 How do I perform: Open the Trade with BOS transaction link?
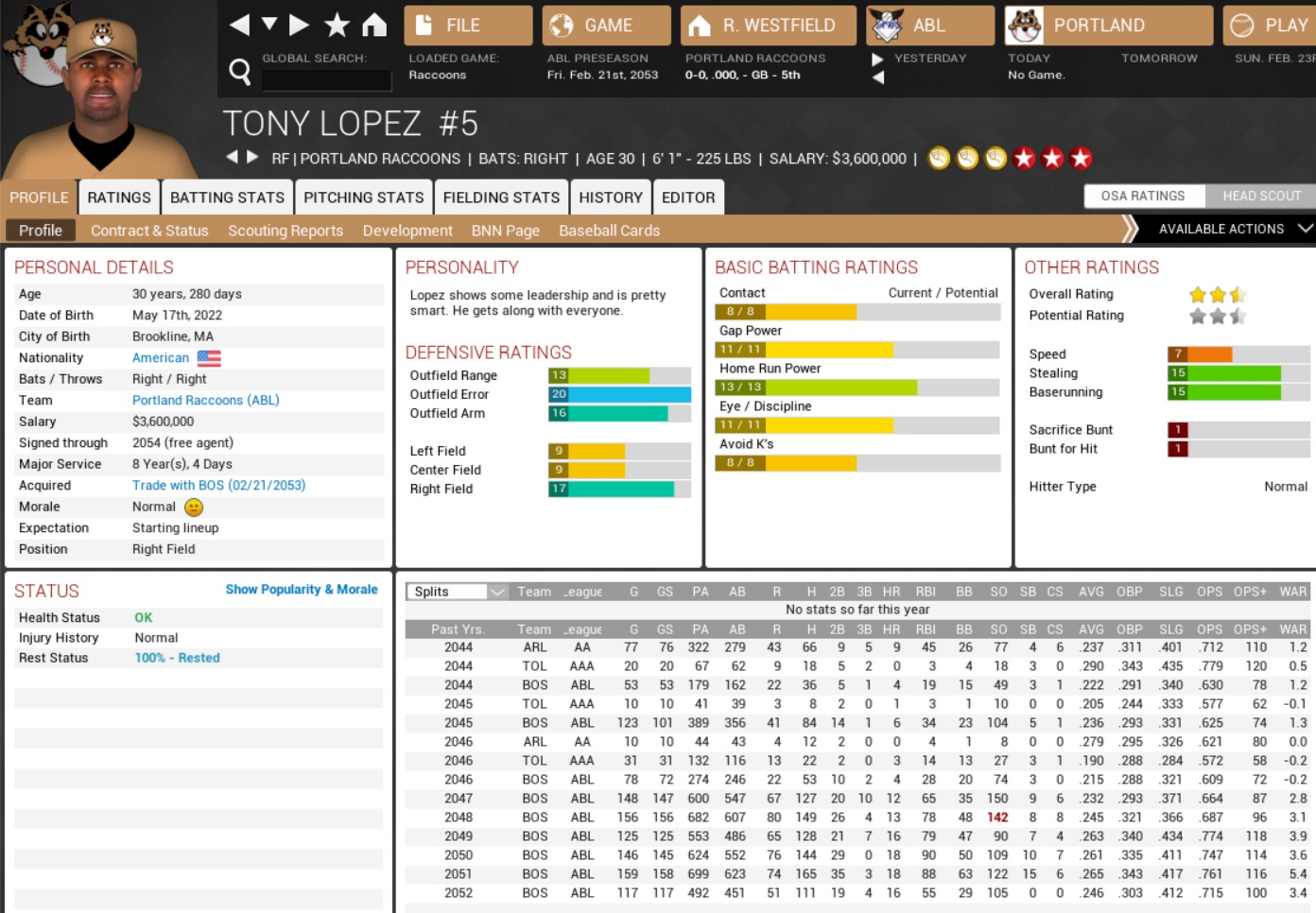[218, 485]
